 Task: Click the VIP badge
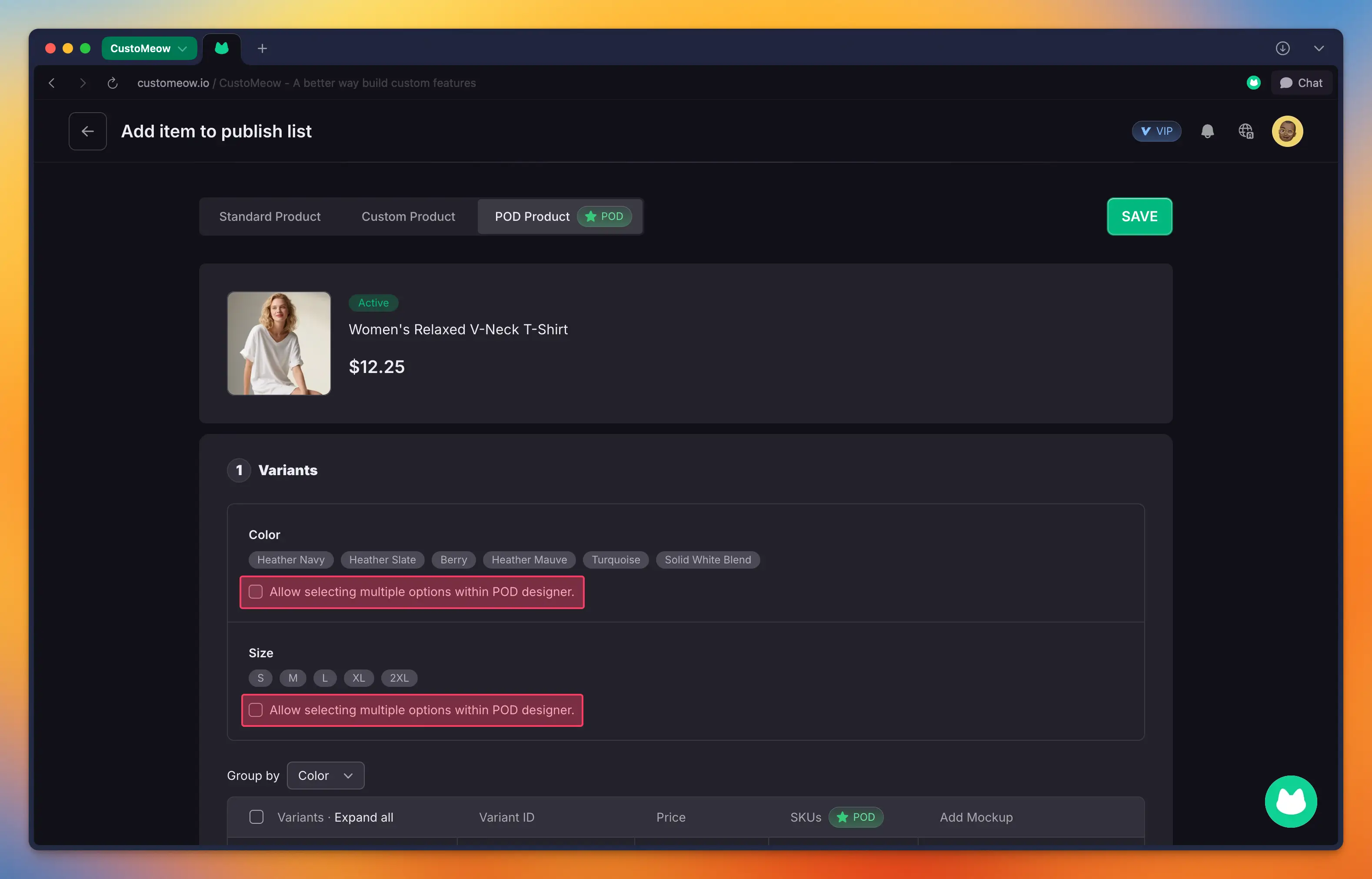click(x=1156, y=131)
